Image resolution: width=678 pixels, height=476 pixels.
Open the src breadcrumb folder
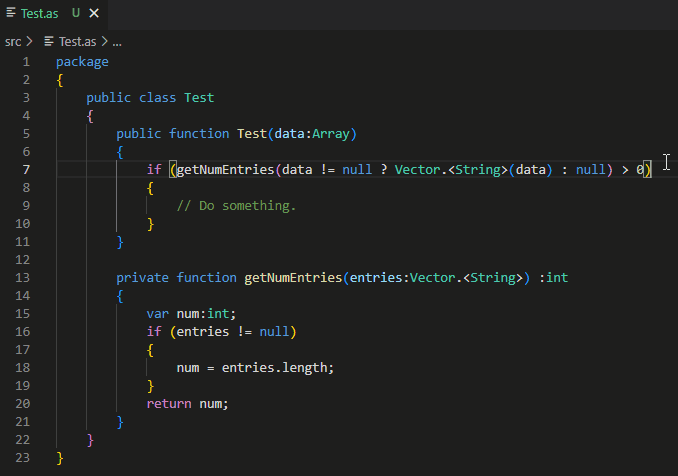tap(13, 42)
